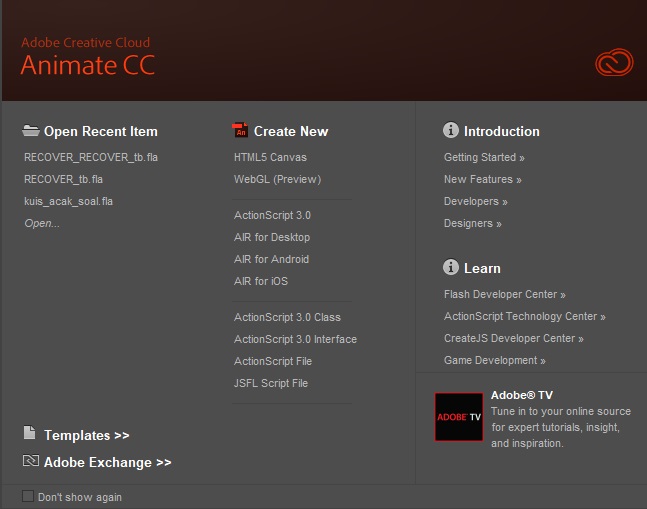The height and width of the screenshot is (509, 647).
Task: Click the Animate CC title text
Action: click(88, 65)
